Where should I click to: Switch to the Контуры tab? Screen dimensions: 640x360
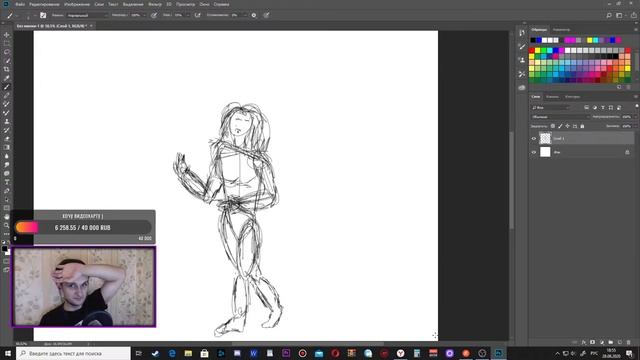click(572, 97)
